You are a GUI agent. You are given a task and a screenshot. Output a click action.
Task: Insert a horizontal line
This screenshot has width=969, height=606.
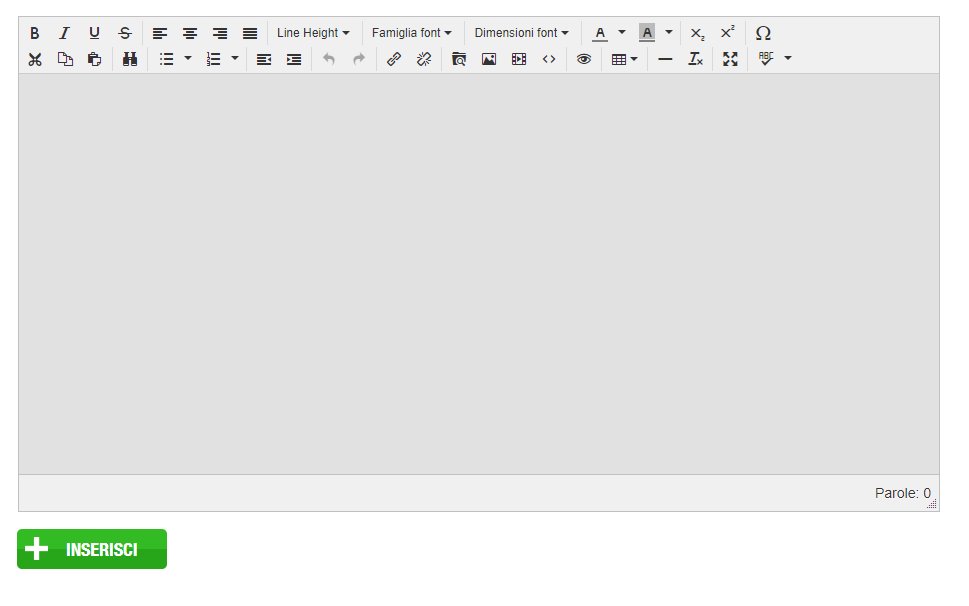pos(665,59)
